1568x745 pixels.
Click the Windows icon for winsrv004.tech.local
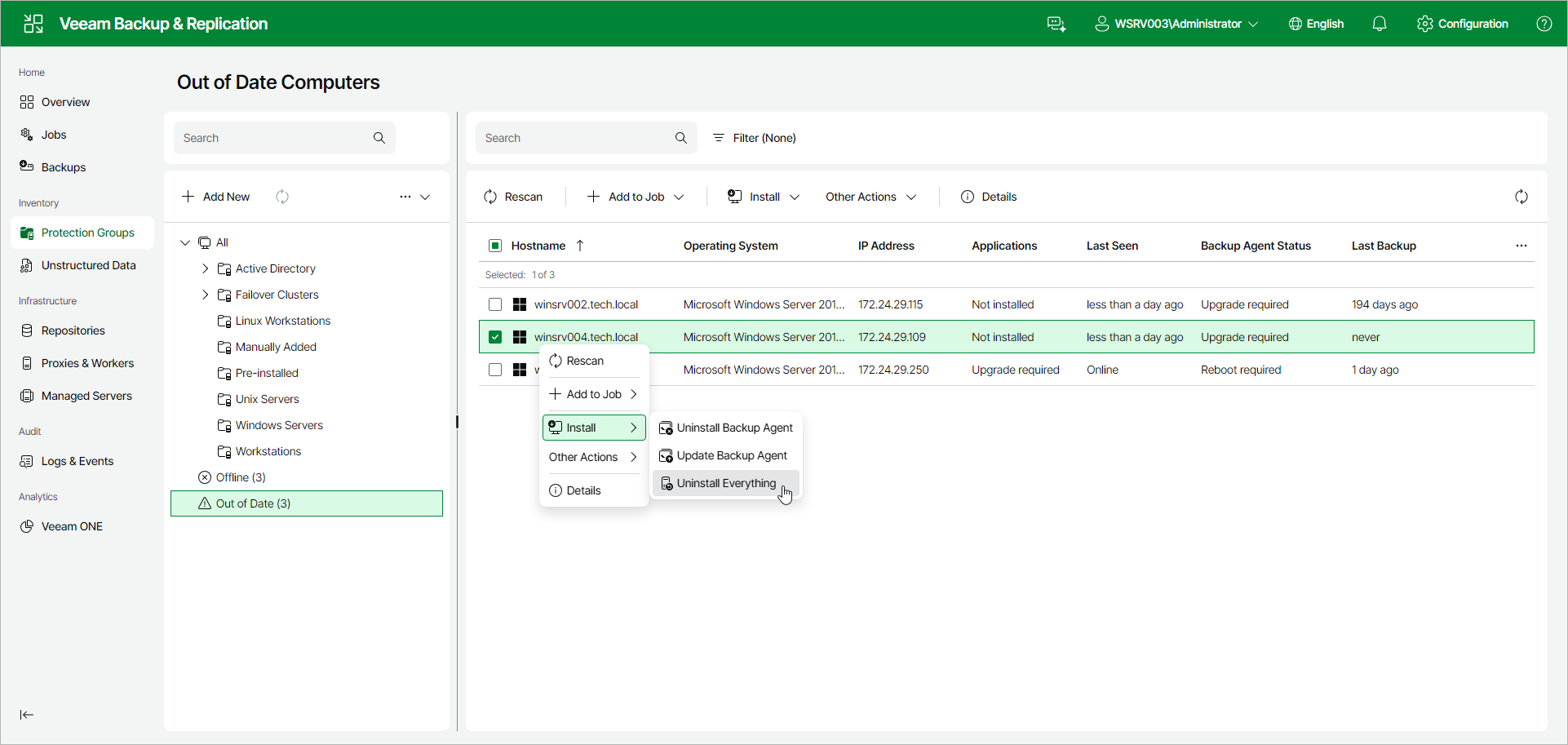tap(520, 337)
